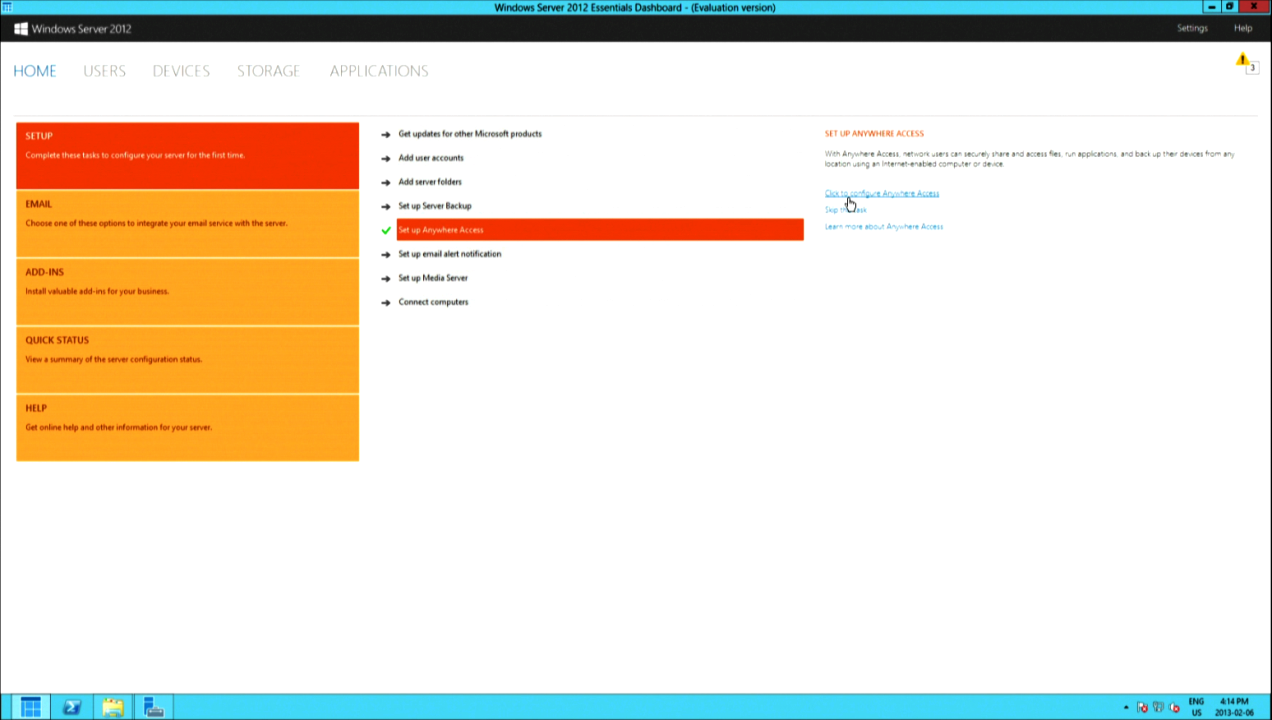Click the muted volume tray icon

[x=1175, y=707]
